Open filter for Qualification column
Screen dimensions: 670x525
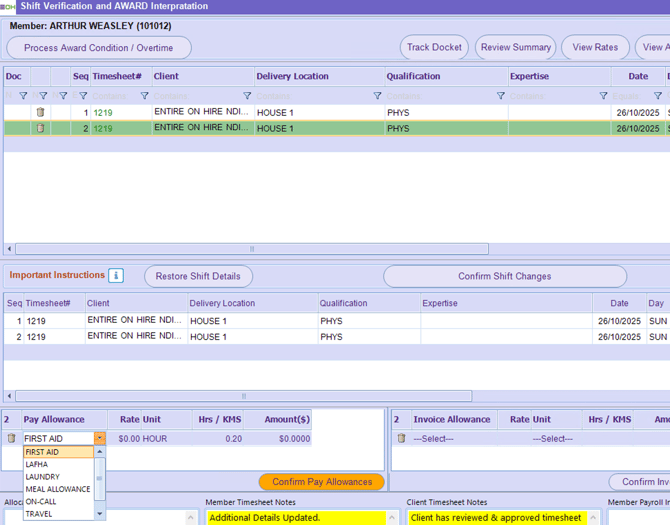pyautogui.click(x=501, y=96)
